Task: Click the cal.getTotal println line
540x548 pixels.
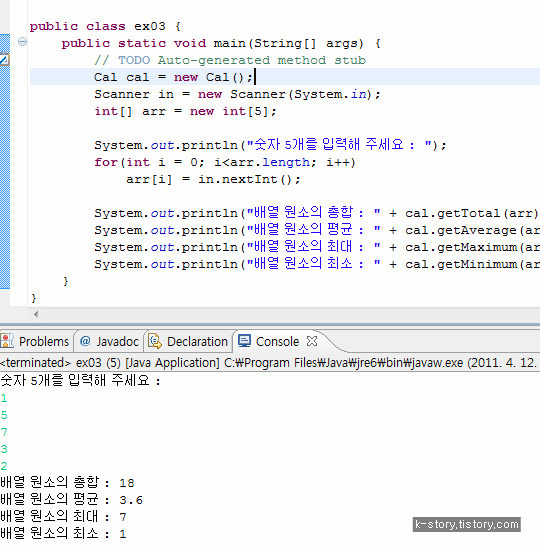Action: [317, 213]
